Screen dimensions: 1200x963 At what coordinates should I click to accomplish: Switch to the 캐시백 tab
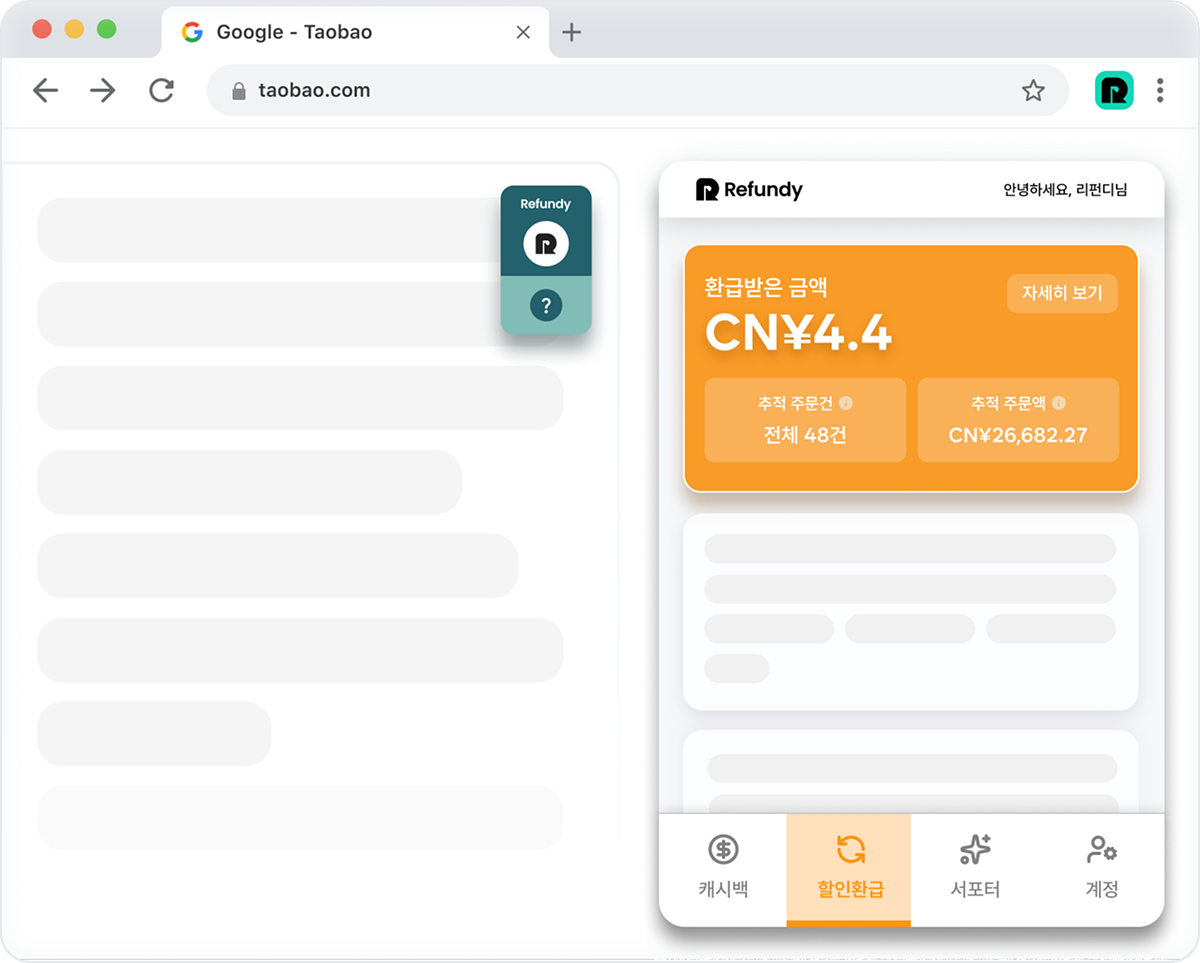723,867
